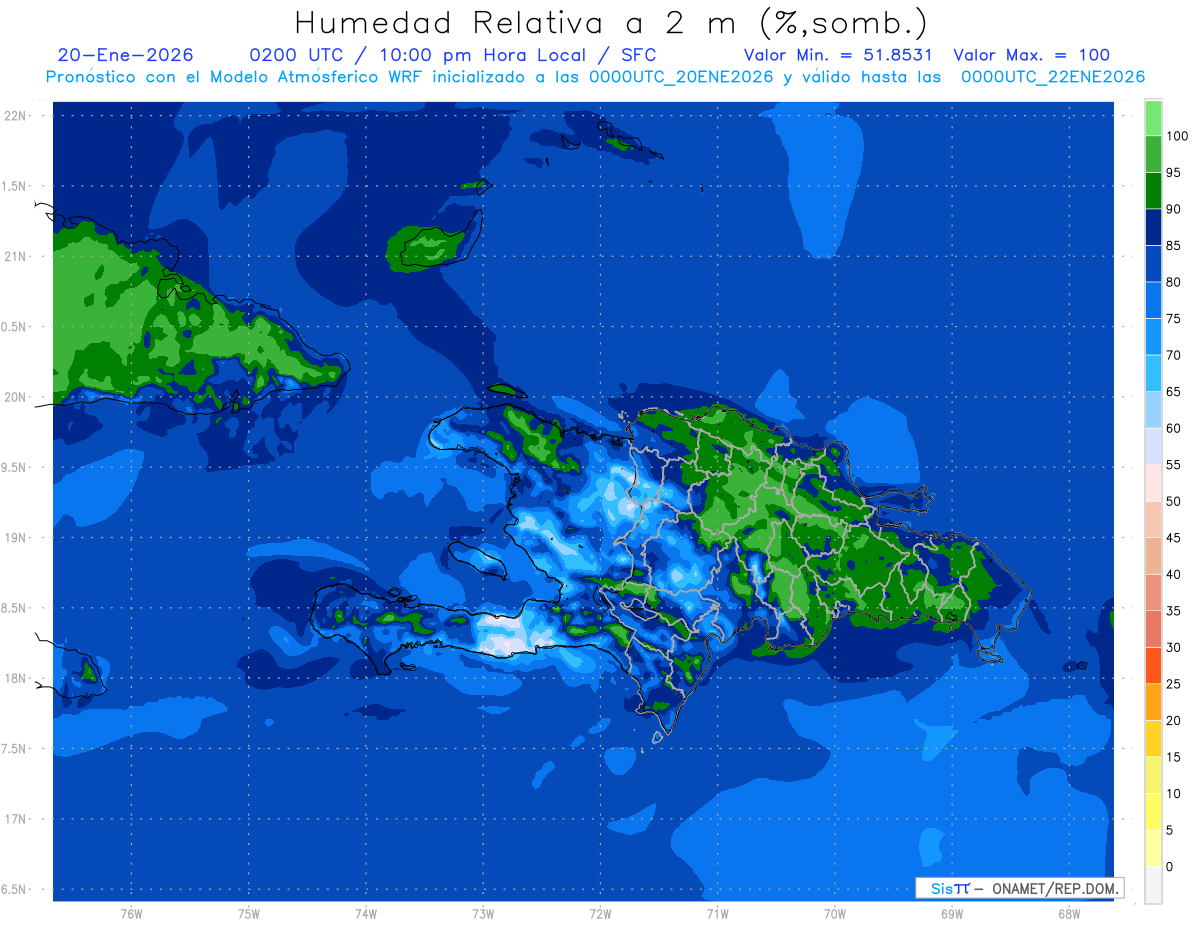Pick the yellow 15–20 legend color
Image resolution: width=1200 pixels, height=927 pixels.
pos(1153,738)
